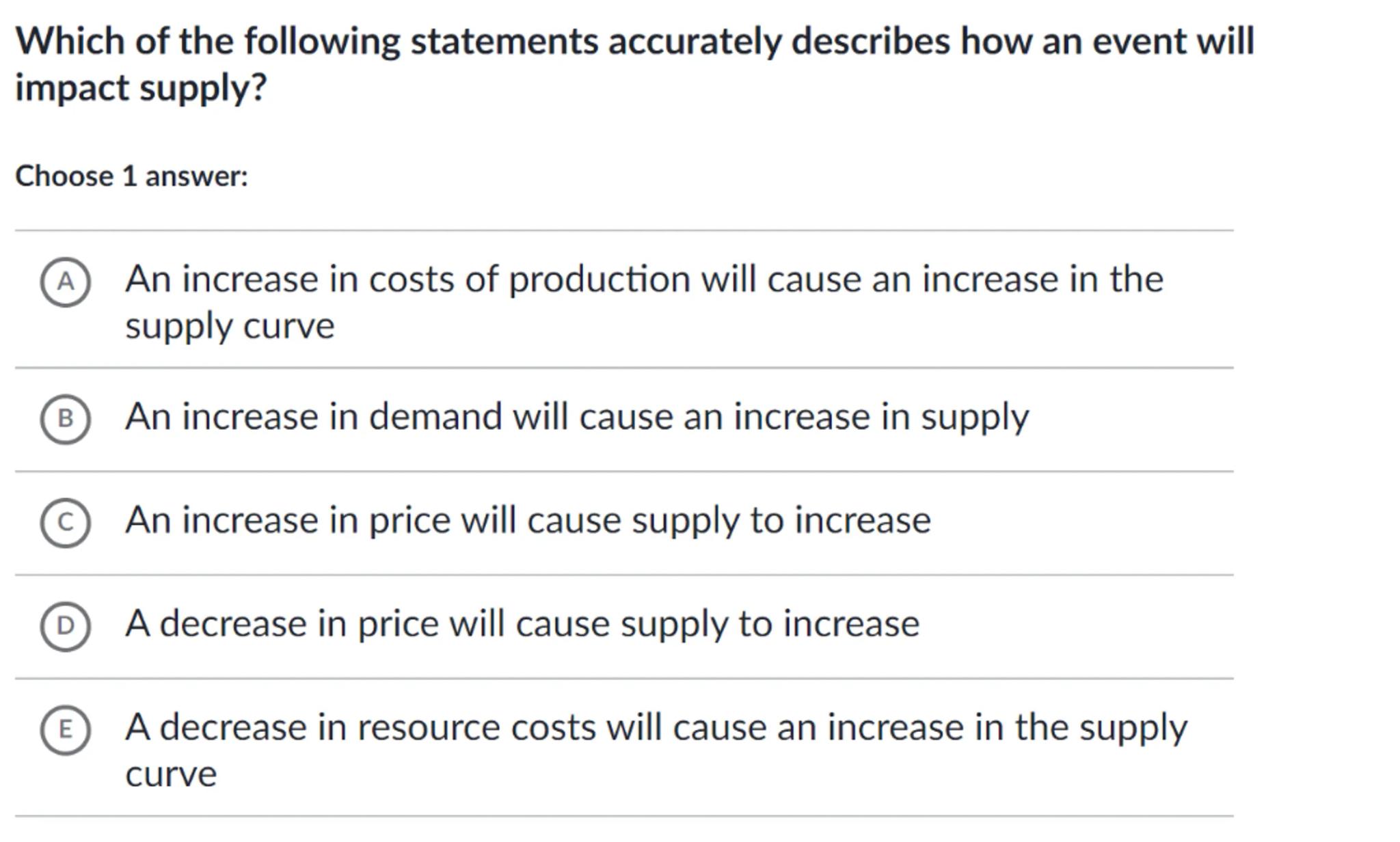
Task: Click the word 'curve' under option E
Action: pos(171,774)
